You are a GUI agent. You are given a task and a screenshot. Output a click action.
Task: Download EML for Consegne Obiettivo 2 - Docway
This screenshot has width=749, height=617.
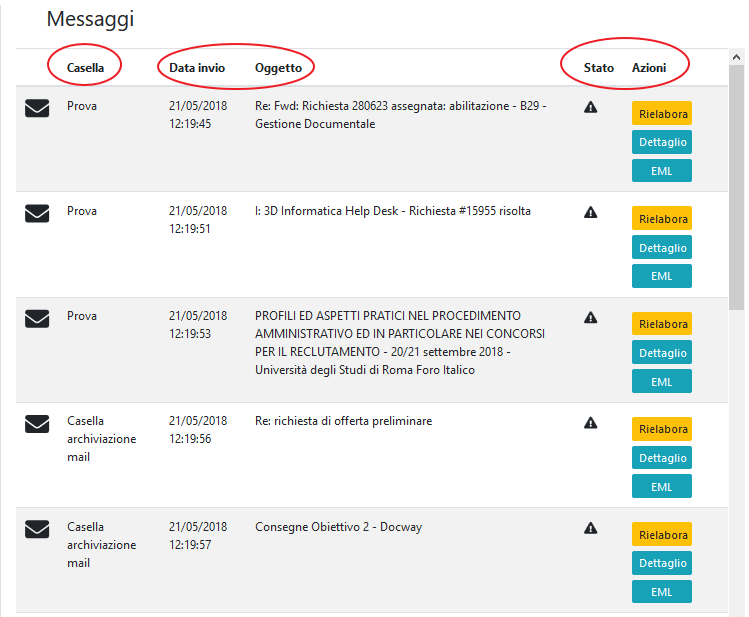(x=661, y=592)
